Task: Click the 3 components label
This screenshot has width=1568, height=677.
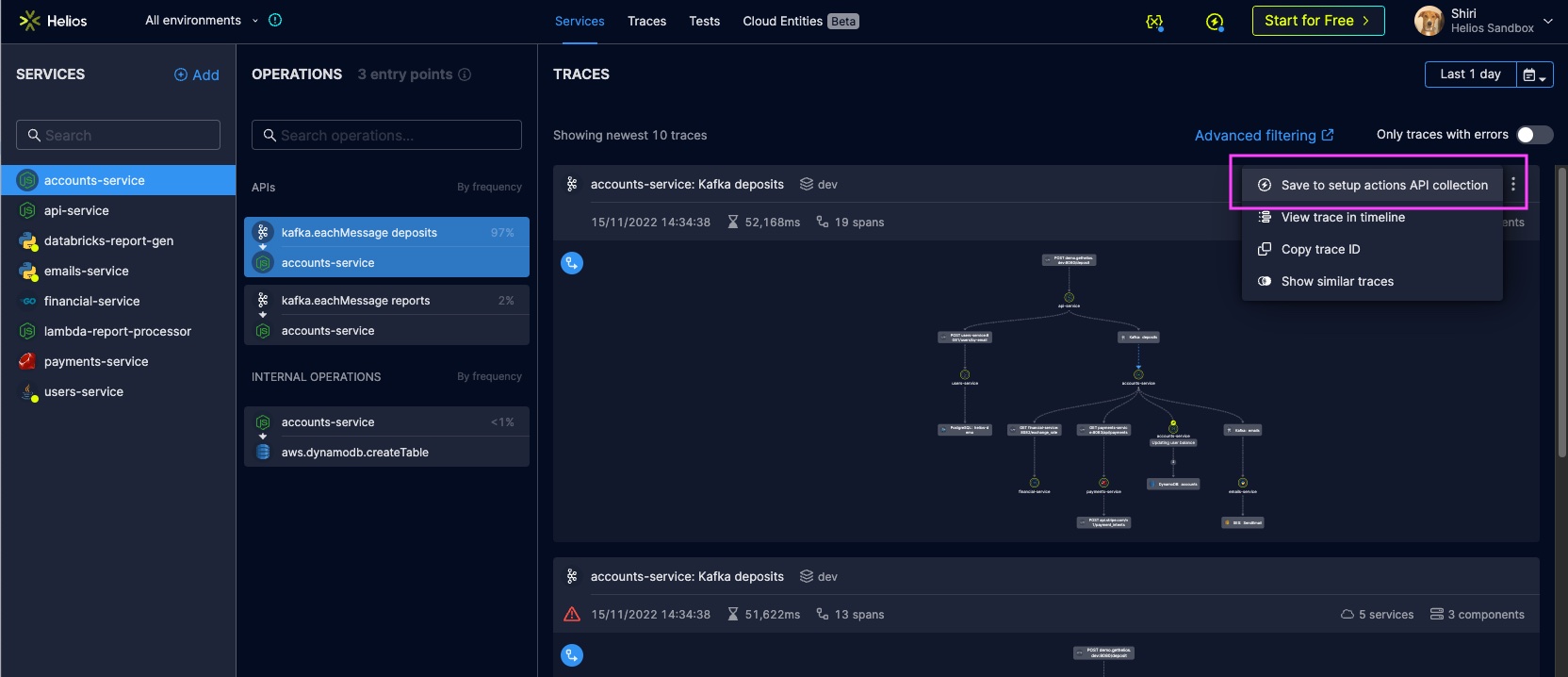Action: tap(1477, 614)
